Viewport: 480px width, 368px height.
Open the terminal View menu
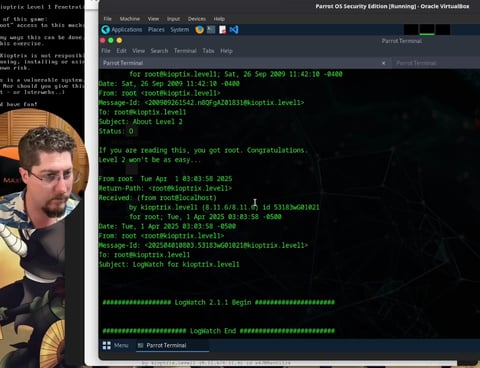138,51
